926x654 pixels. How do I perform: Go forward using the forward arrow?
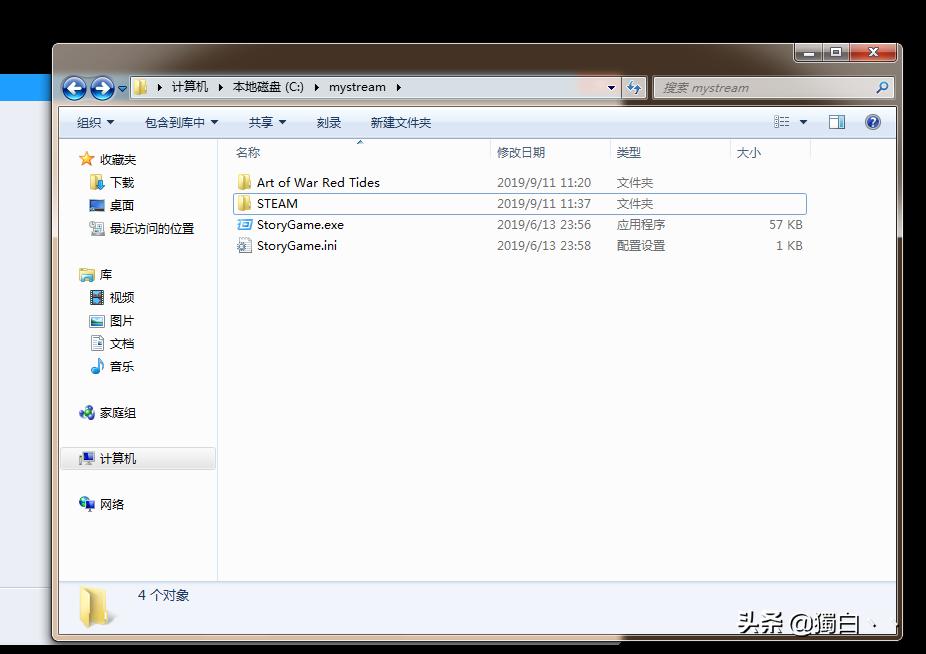[x=99, y=88]
